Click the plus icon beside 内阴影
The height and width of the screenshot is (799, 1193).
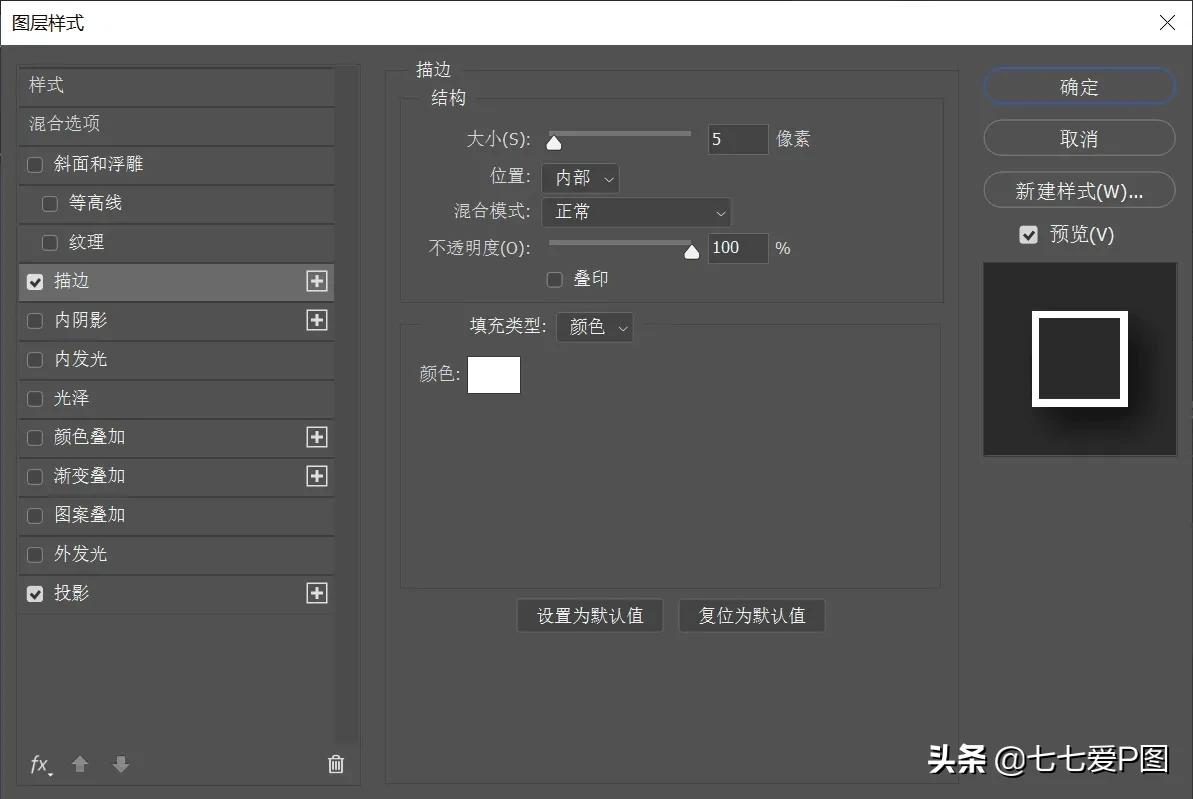(317, 320)
